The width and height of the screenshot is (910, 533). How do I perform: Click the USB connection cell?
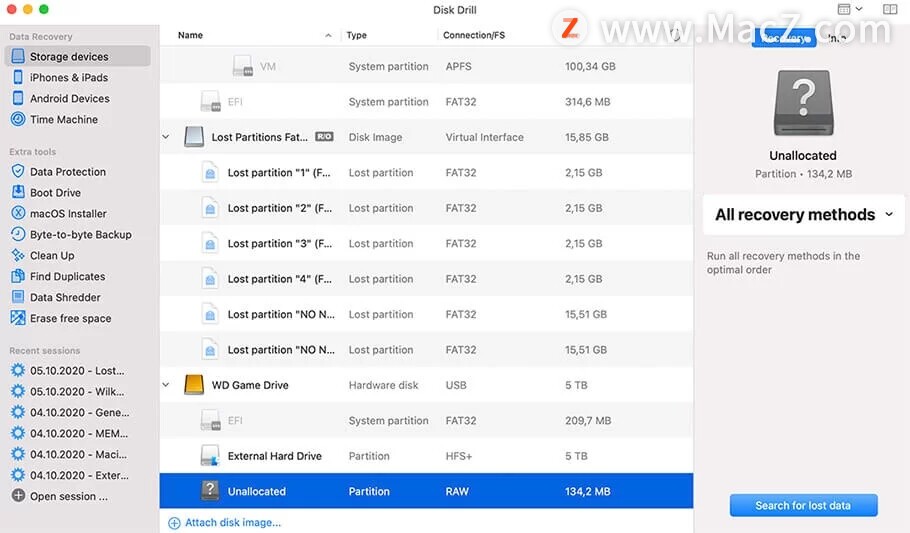(x=456, y=385)
